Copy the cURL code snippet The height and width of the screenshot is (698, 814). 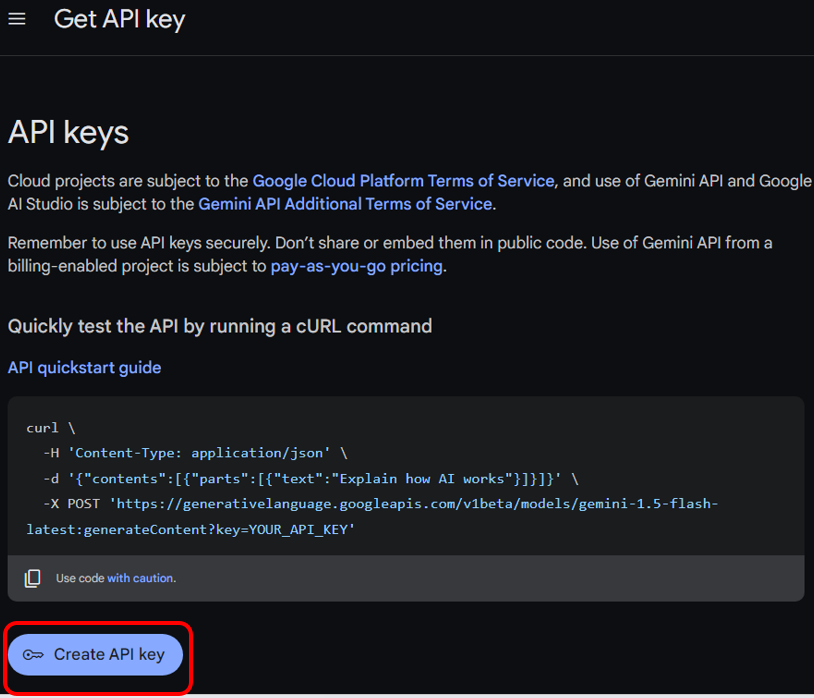33,578
